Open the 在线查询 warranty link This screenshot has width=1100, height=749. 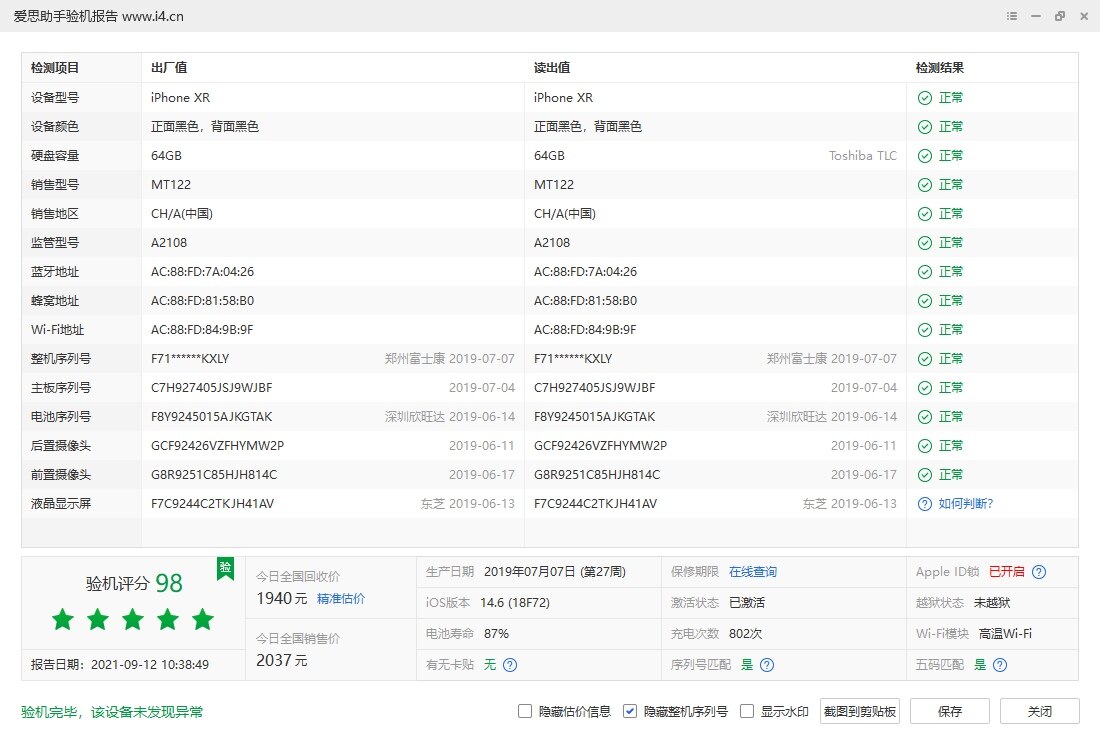point(752,572)
